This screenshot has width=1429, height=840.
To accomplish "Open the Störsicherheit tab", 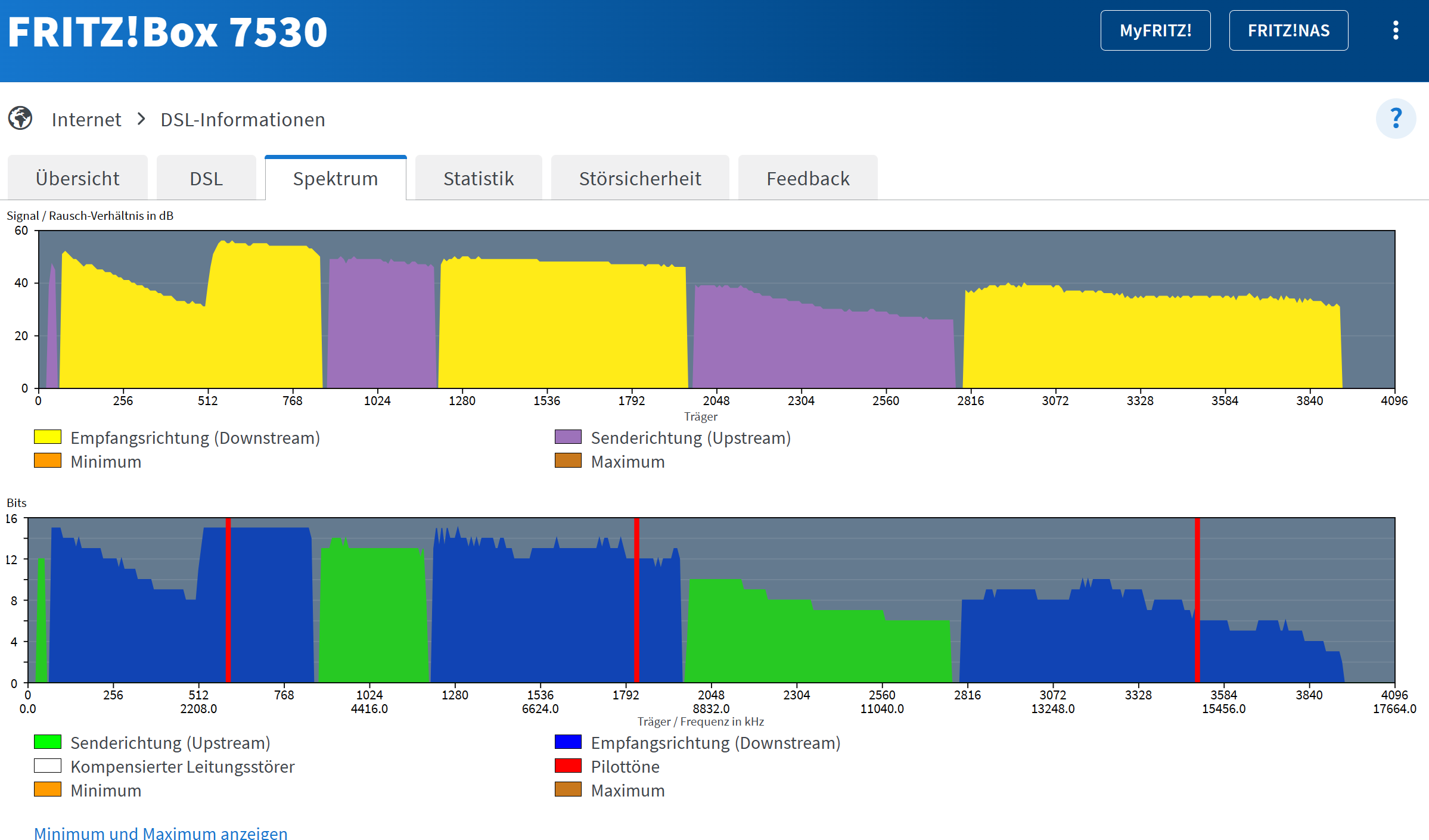I will tap(640, 178).
